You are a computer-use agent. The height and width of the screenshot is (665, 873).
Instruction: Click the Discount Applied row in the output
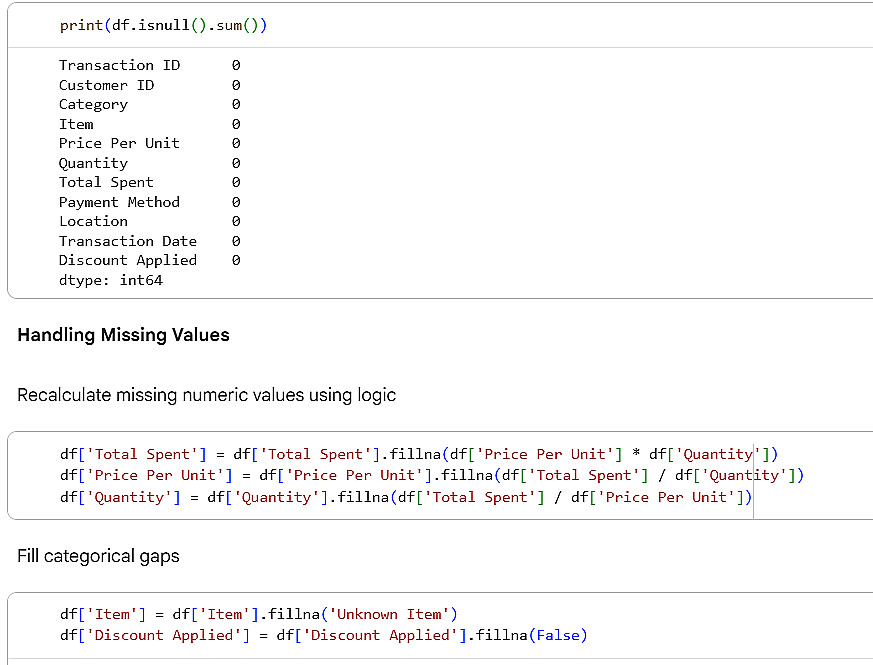[x=150, y=261]
